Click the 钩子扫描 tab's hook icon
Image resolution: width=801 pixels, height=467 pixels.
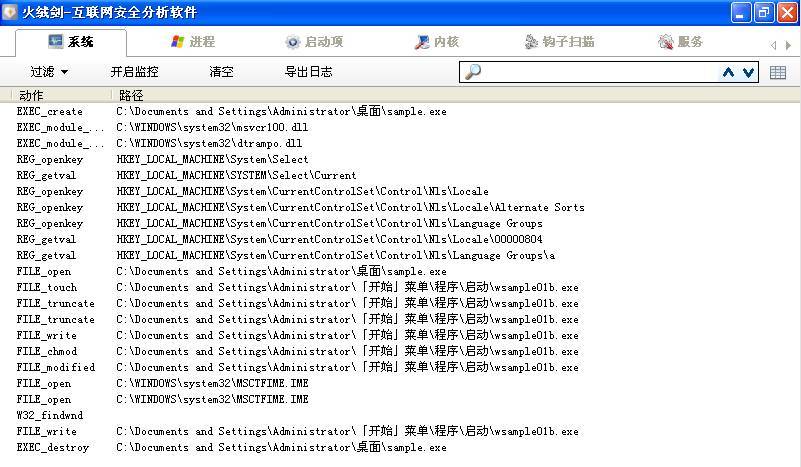pyautogui.click(x=532, y=42)
